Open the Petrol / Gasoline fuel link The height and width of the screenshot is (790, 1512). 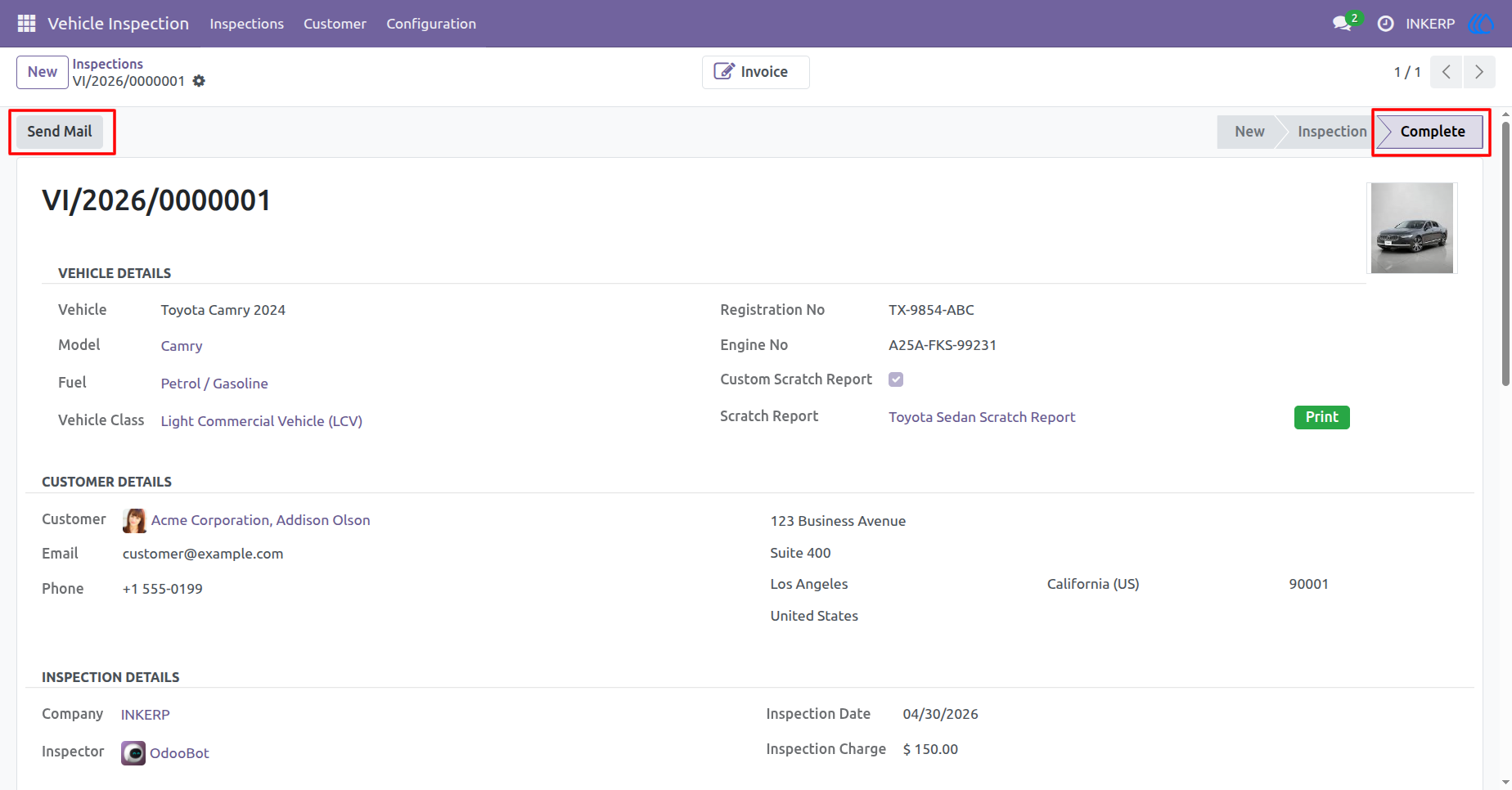click(x=214, y=384)
